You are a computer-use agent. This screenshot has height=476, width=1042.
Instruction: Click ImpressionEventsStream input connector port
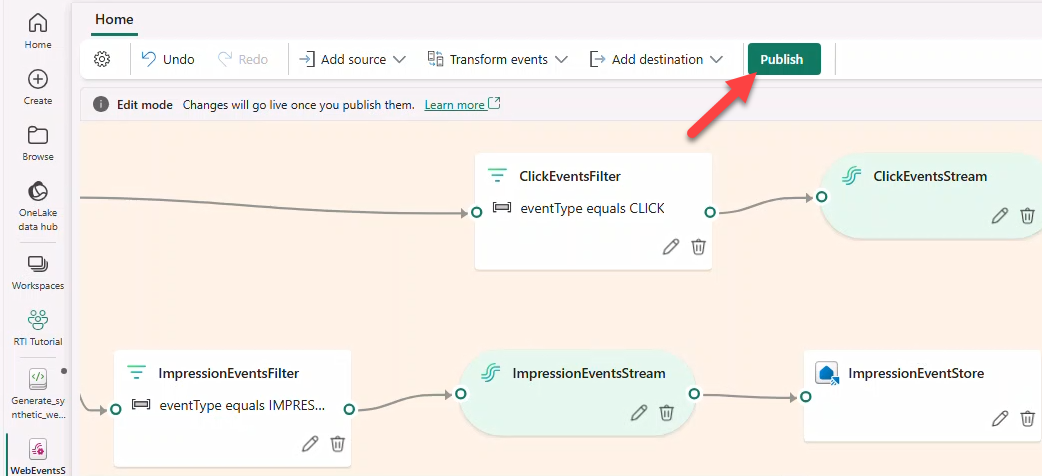pos(461,394)
